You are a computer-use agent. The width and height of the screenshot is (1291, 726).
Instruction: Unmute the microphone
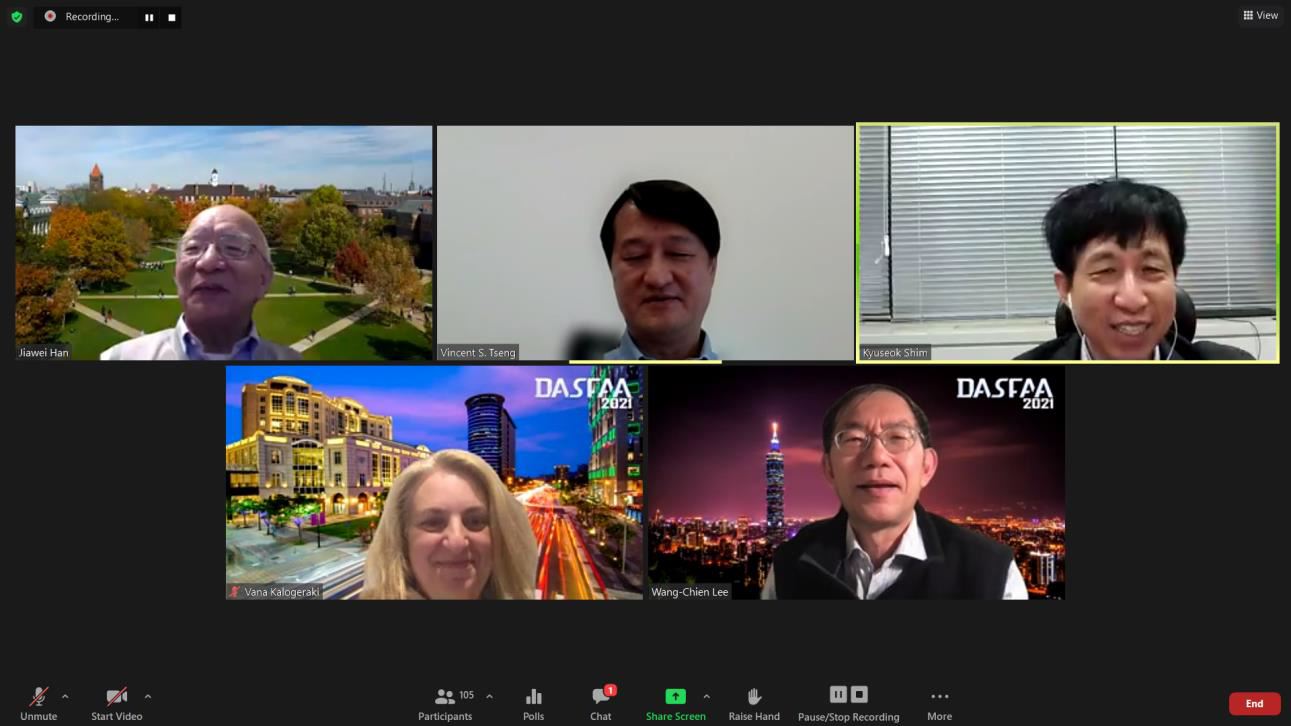pos(39,703)
